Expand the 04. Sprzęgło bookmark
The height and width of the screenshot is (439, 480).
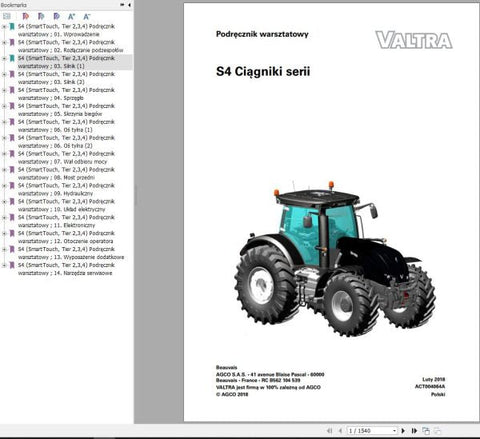pyautogui.click(x=4, y=90)
